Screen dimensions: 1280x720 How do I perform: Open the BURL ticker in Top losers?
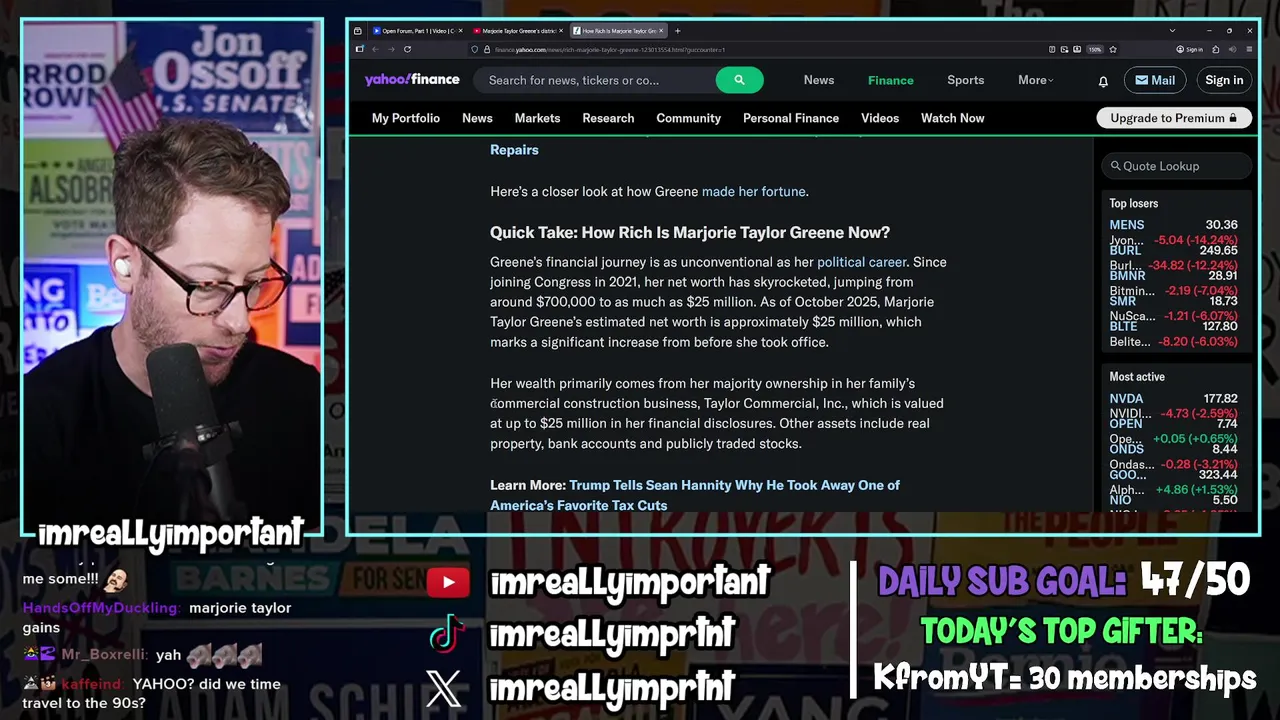[x=1125, y=251]
